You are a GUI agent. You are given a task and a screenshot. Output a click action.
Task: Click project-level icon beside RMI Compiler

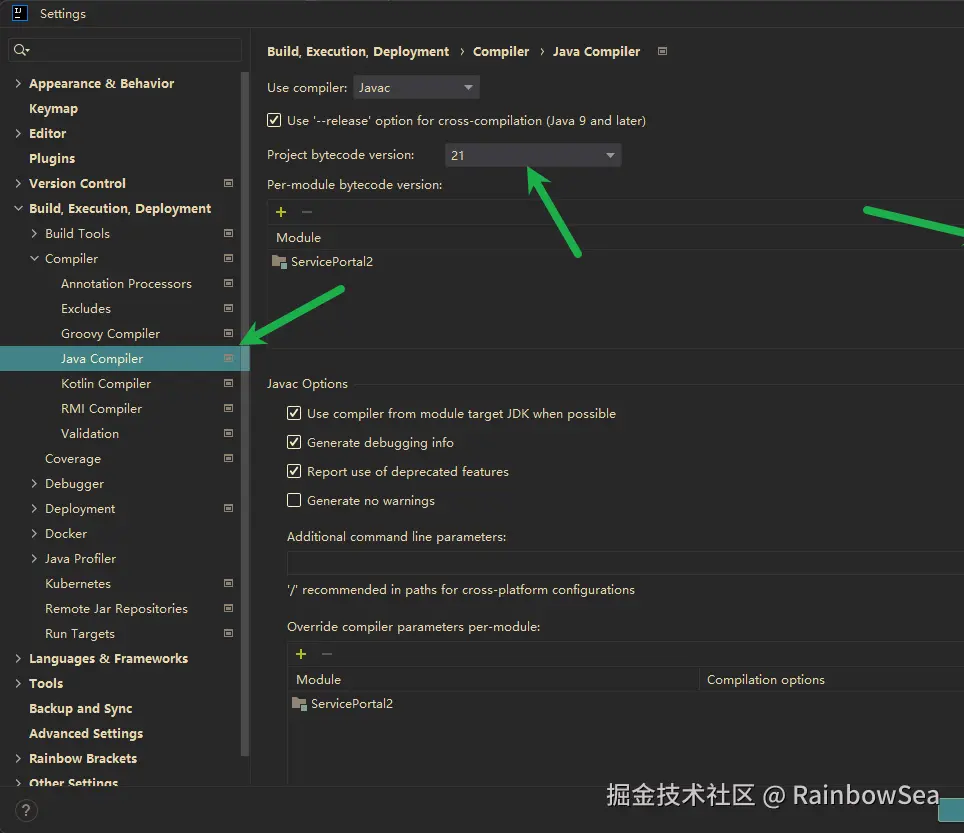228,408
